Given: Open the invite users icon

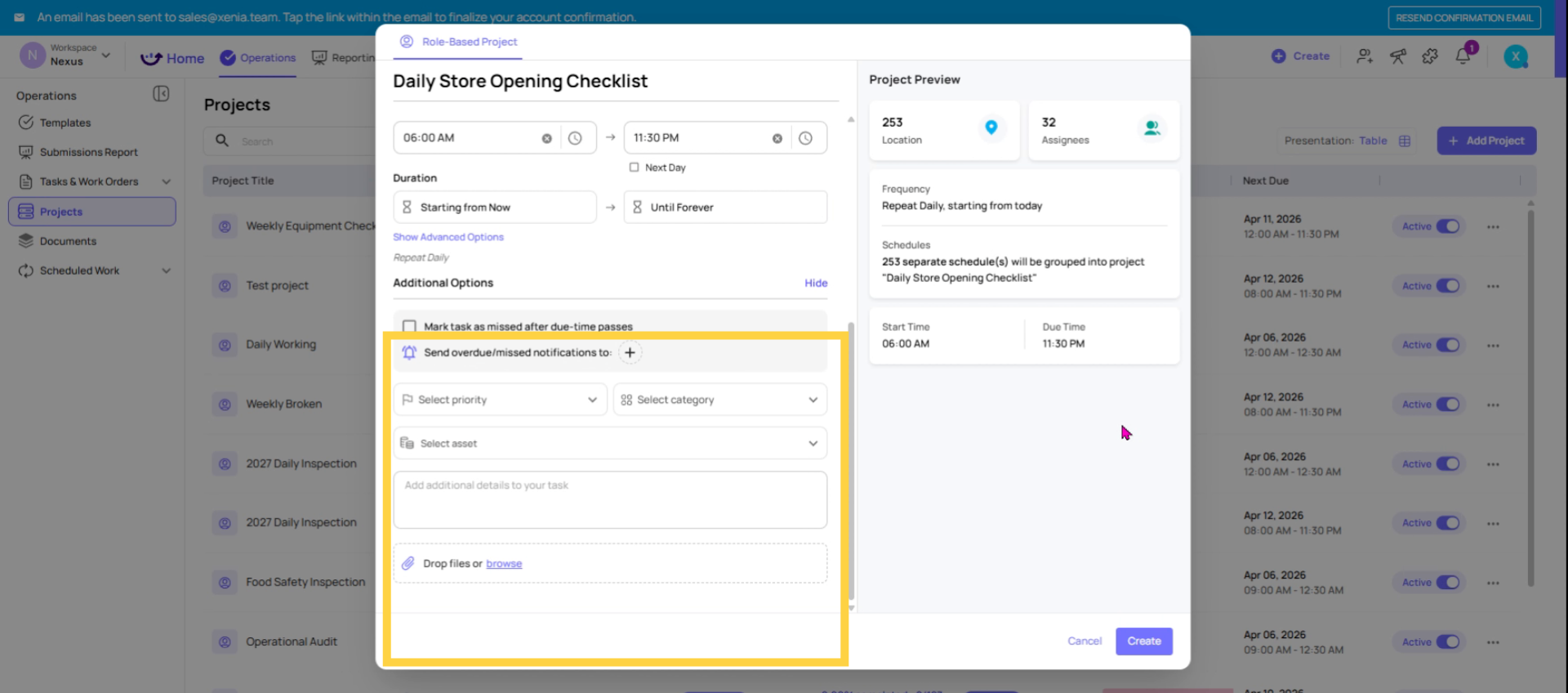Looking at the screenshot, I should pyautogui.click(x=1364, y=56).
